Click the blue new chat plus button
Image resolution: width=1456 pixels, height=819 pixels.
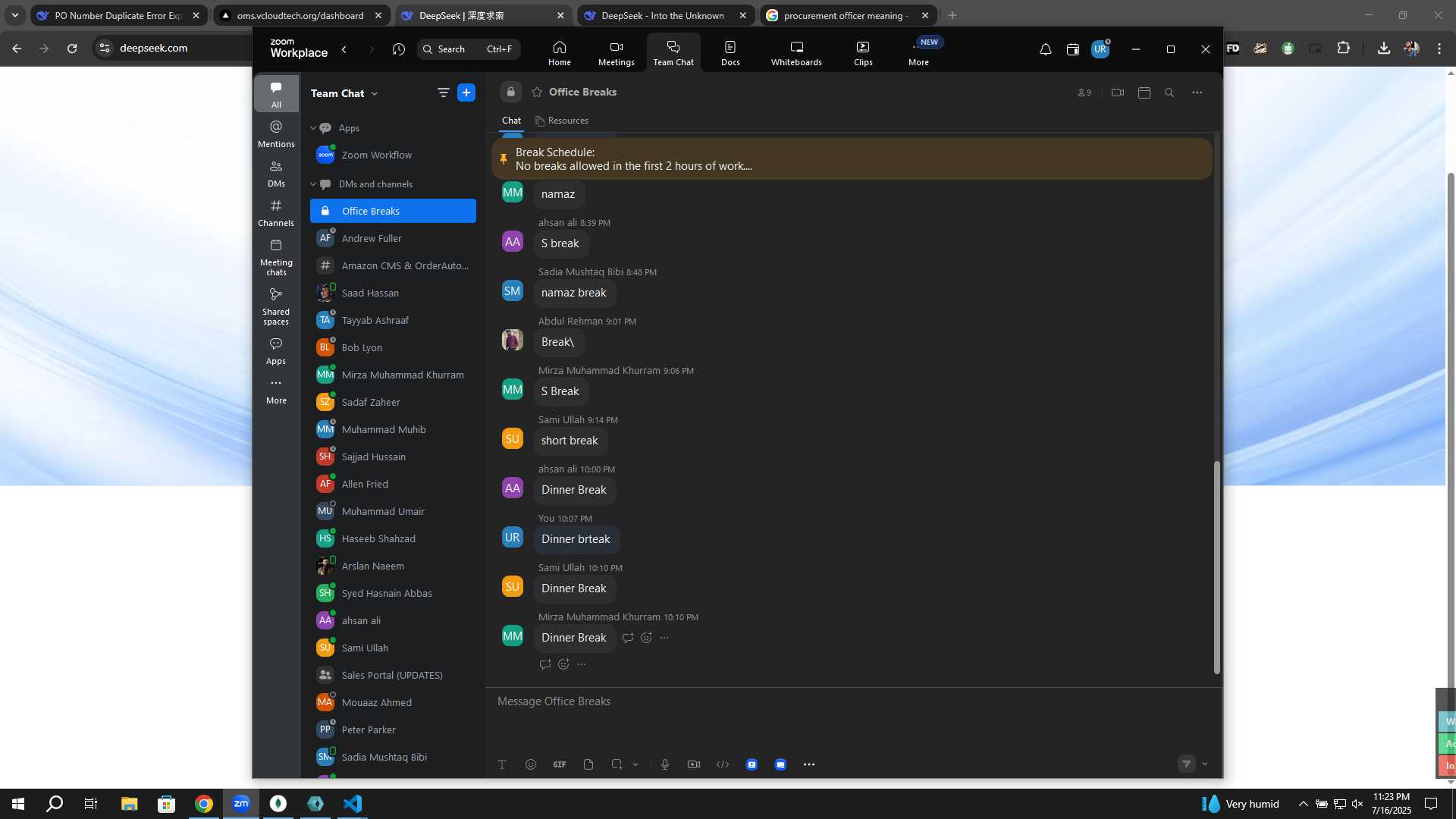click(x=466, y=93)
